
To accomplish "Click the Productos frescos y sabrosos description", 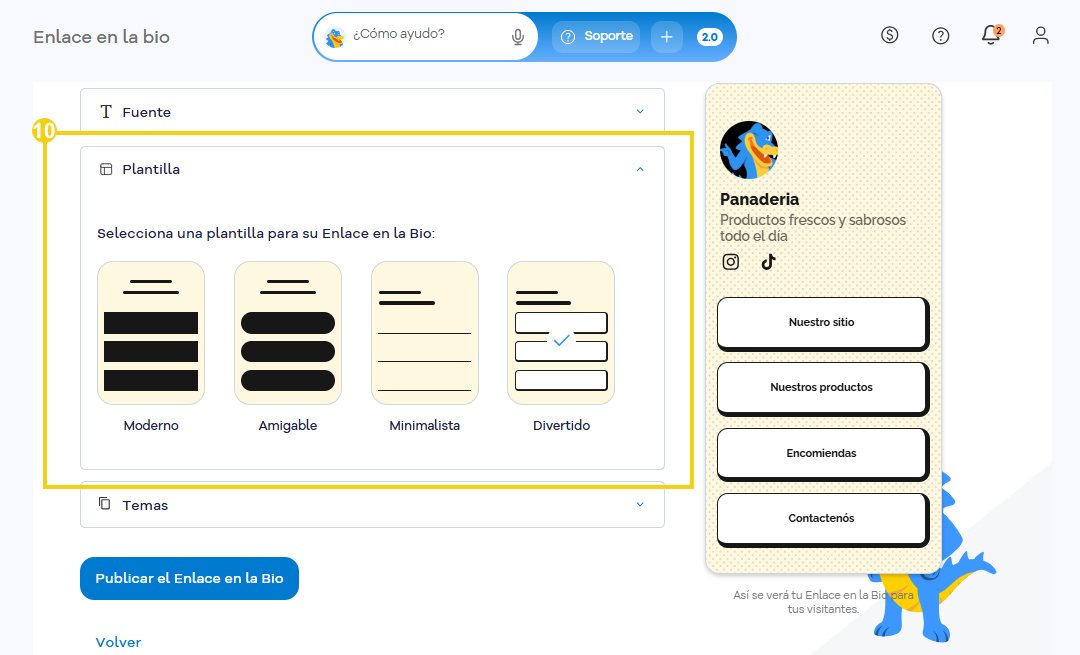I will coord(813,228).
